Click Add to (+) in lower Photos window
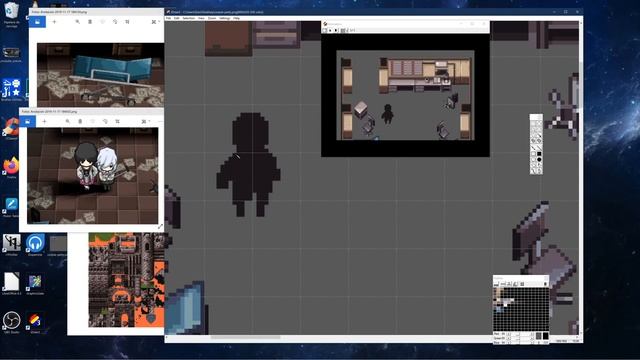The image size is (640, 360). 44,121
